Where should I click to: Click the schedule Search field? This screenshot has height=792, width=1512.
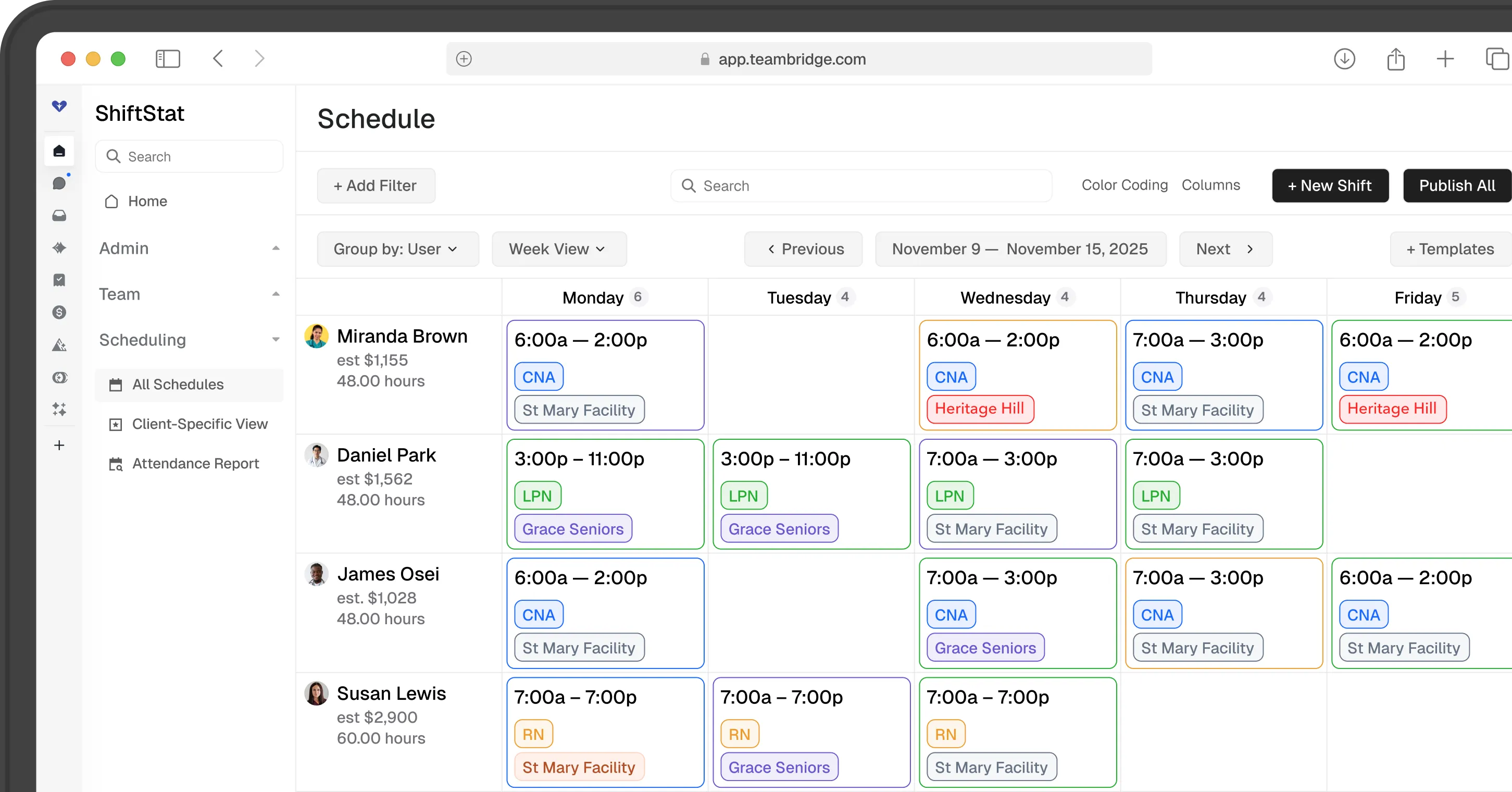tap(860, 185)
